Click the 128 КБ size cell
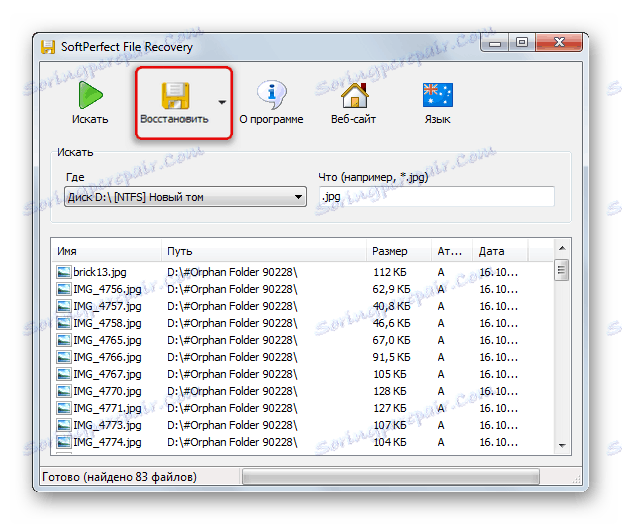Viewport: 622px width, 525px height. tap(390, 392)
